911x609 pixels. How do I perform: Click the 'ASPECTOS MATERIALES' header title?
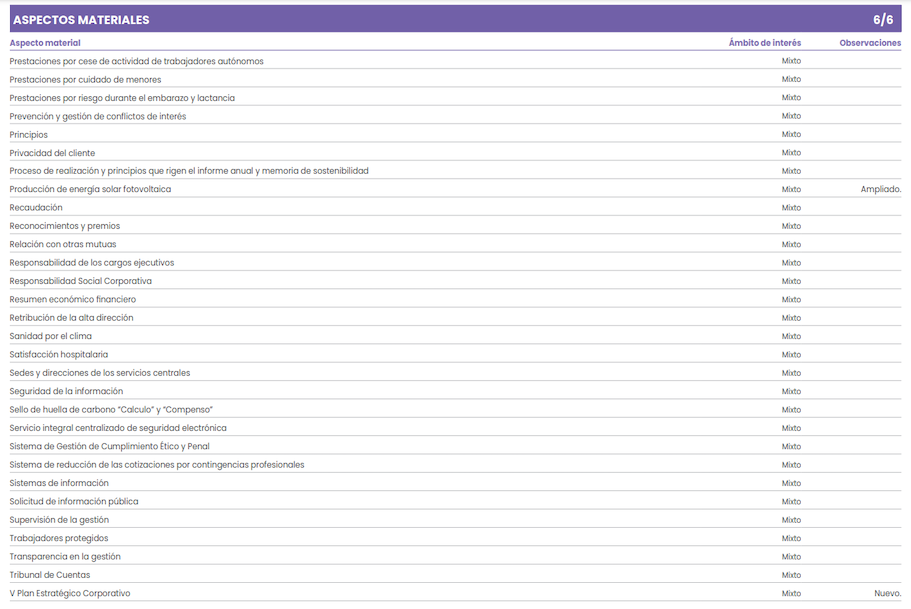81,20
